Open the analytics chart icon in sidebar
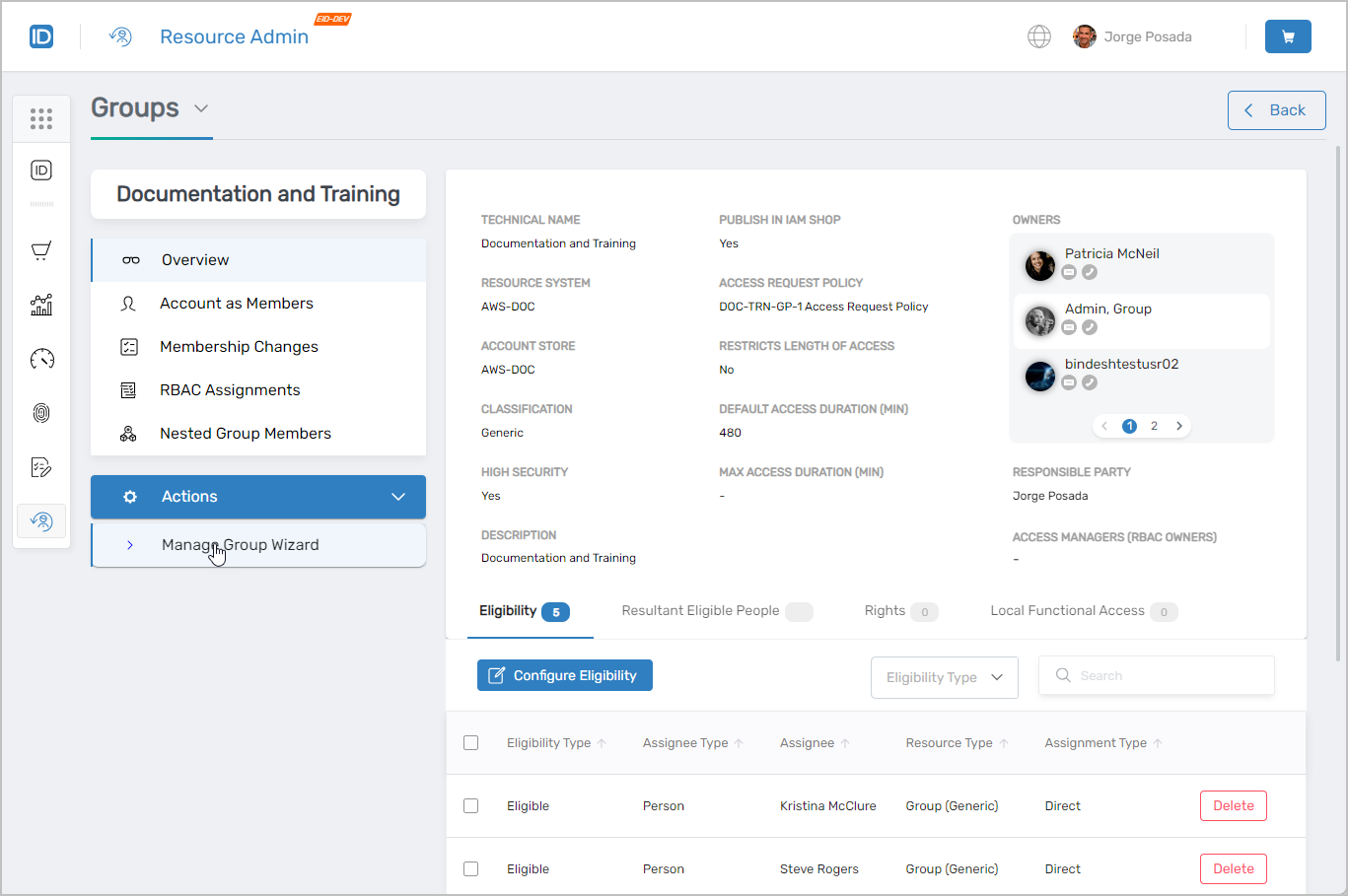This screenshot has width=1348, height=896. [41, 305]
